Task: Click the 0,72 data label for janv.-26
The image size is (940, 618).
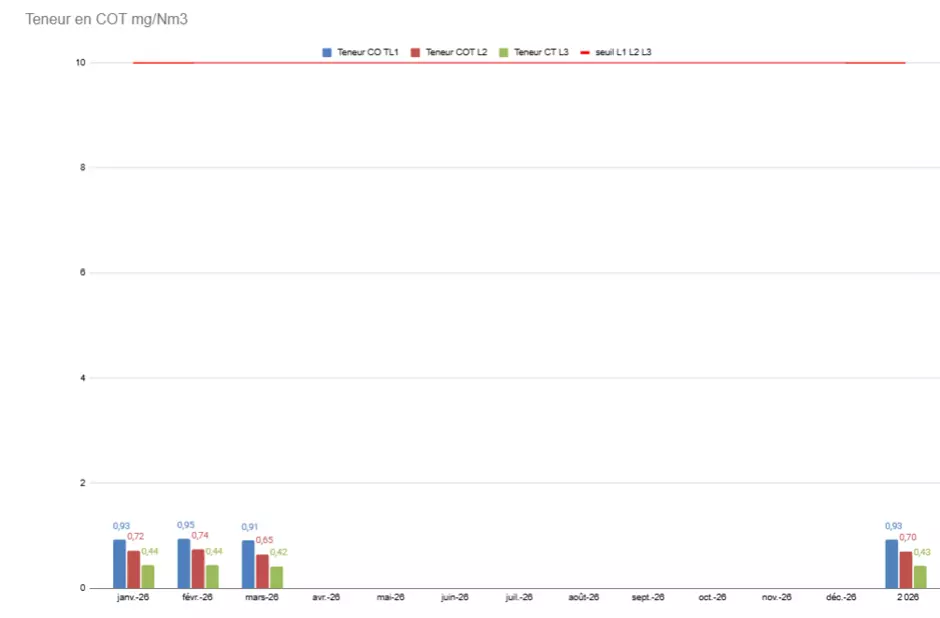Action: coord(135,536)
